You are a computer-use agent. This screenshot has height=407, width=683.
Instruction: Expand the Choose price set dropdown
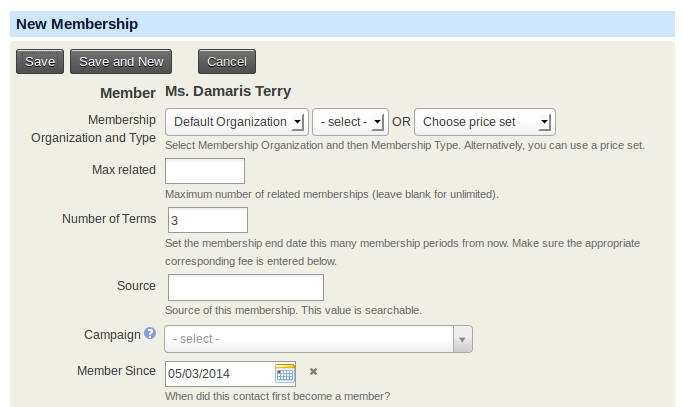coord(484,122)
